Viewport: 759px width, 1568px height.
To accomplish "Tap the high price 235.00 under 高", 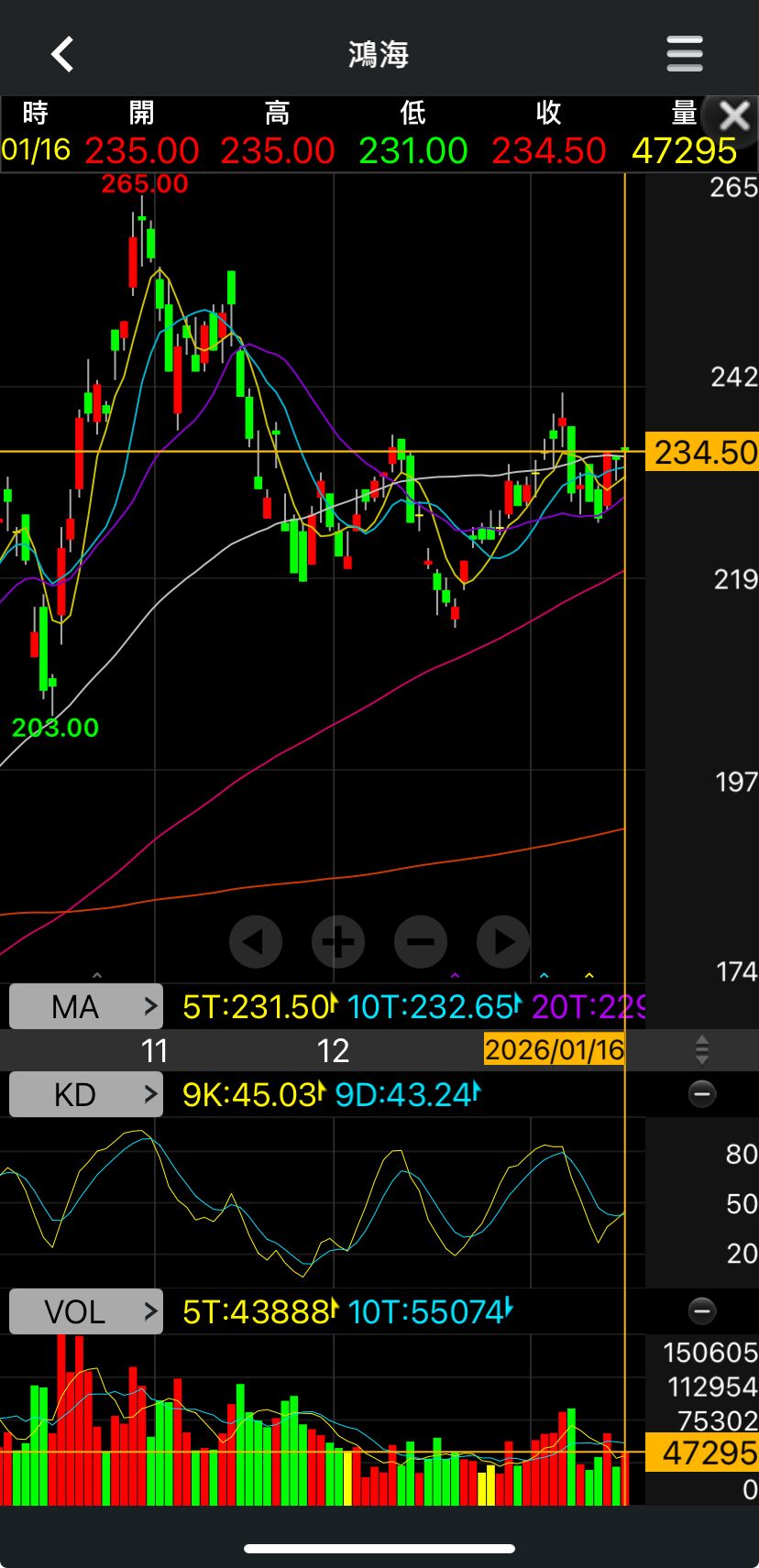I will (278, 150).
